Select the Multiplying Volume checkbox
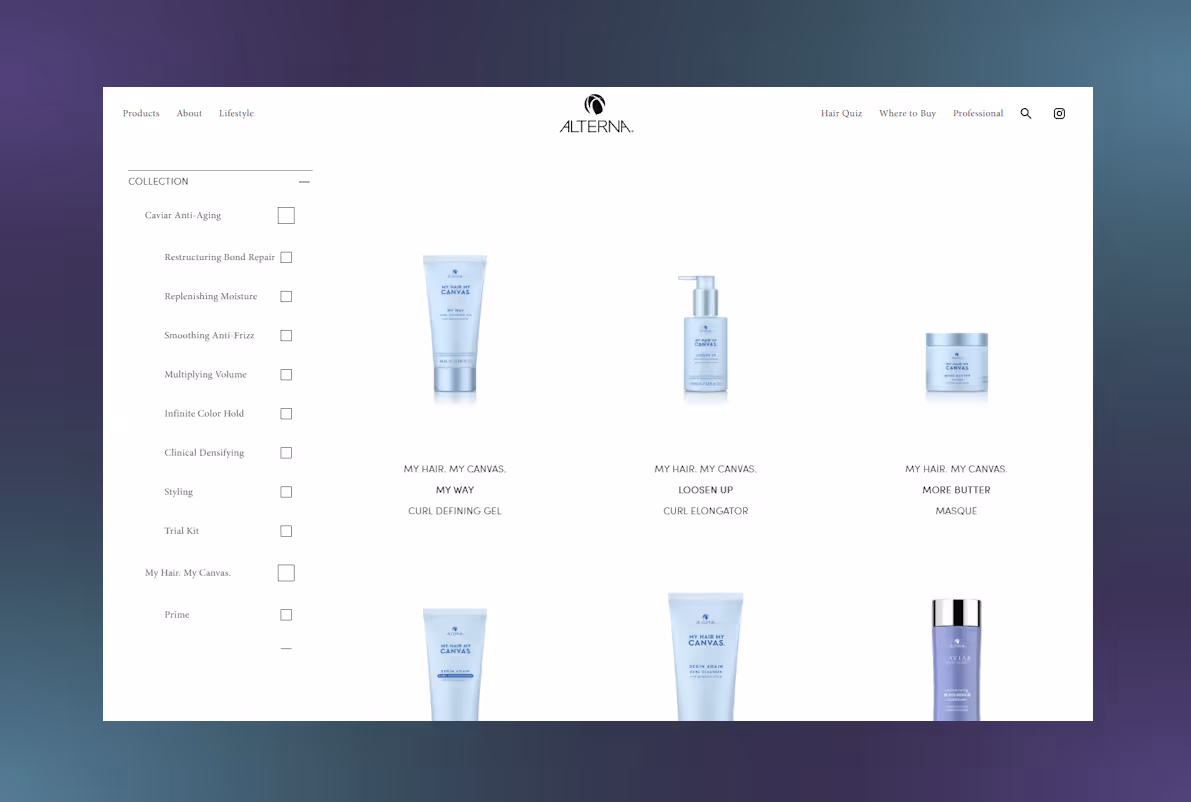Screen dimensions: 1191x802 286,374
